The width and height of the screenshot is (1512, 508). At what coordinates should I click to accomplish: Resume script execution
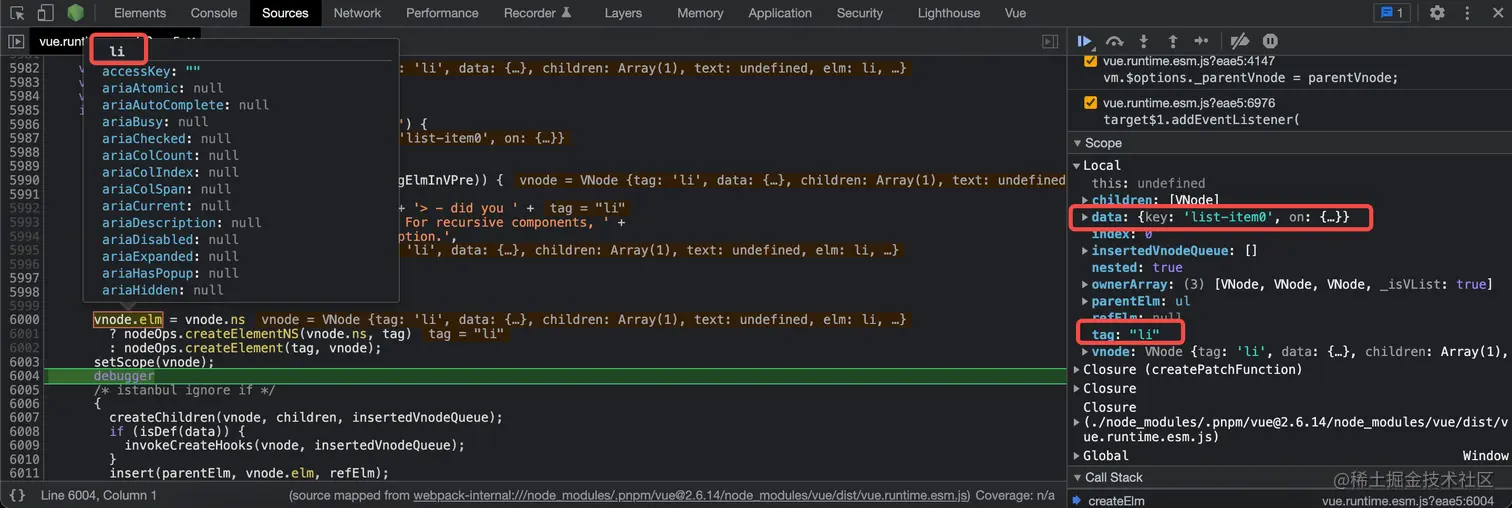point(1085,41)
